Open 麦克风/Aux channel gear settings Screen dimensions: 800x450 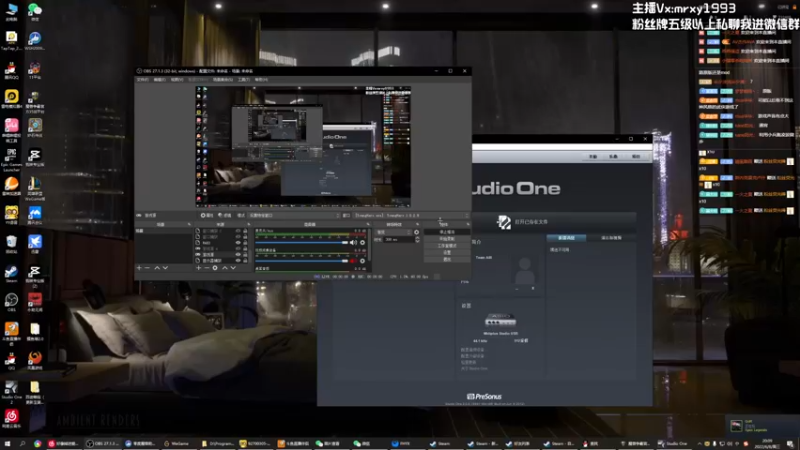(362, 243)
